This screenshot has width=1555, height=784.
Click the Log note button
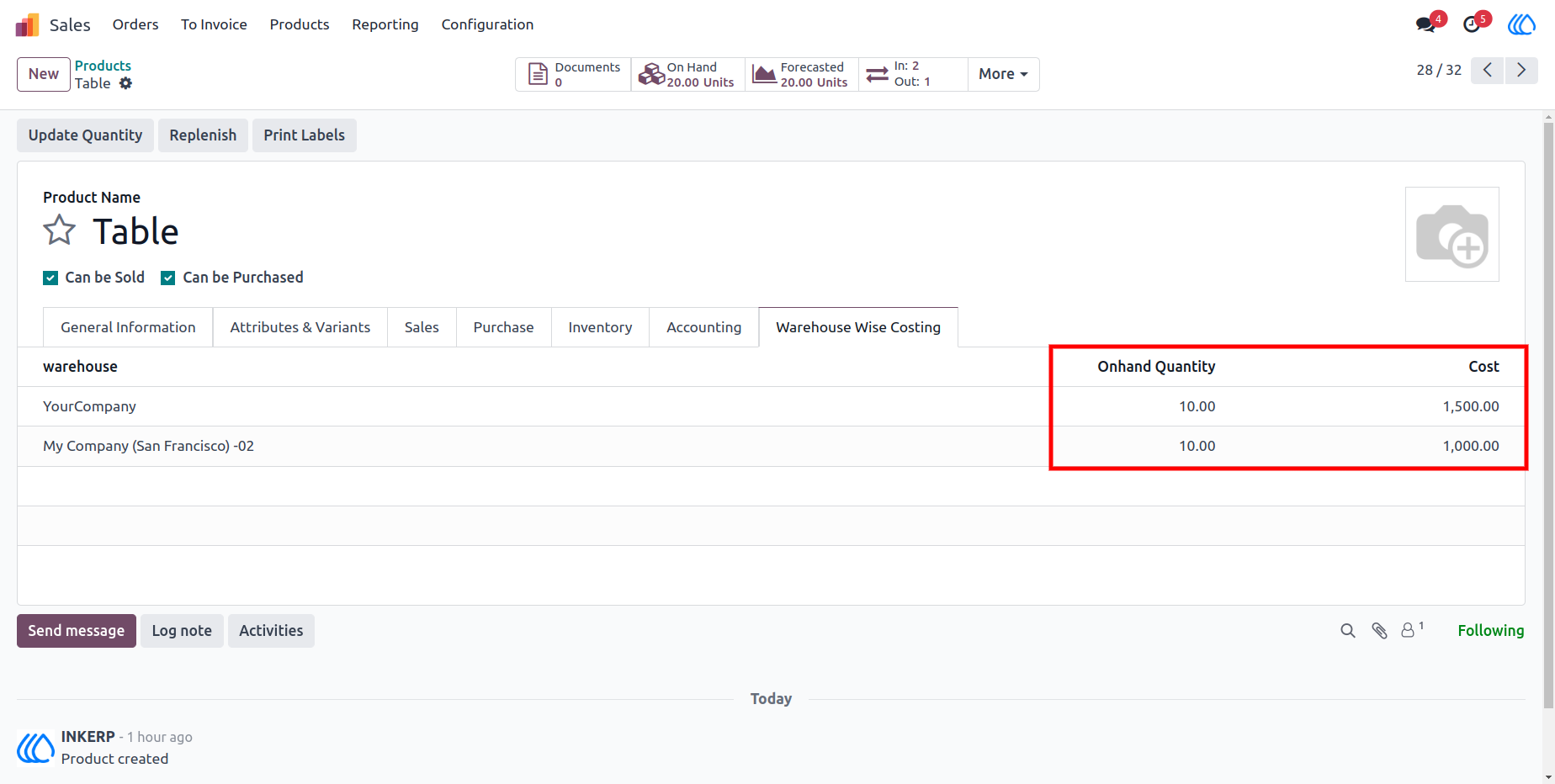click(182, 631)
